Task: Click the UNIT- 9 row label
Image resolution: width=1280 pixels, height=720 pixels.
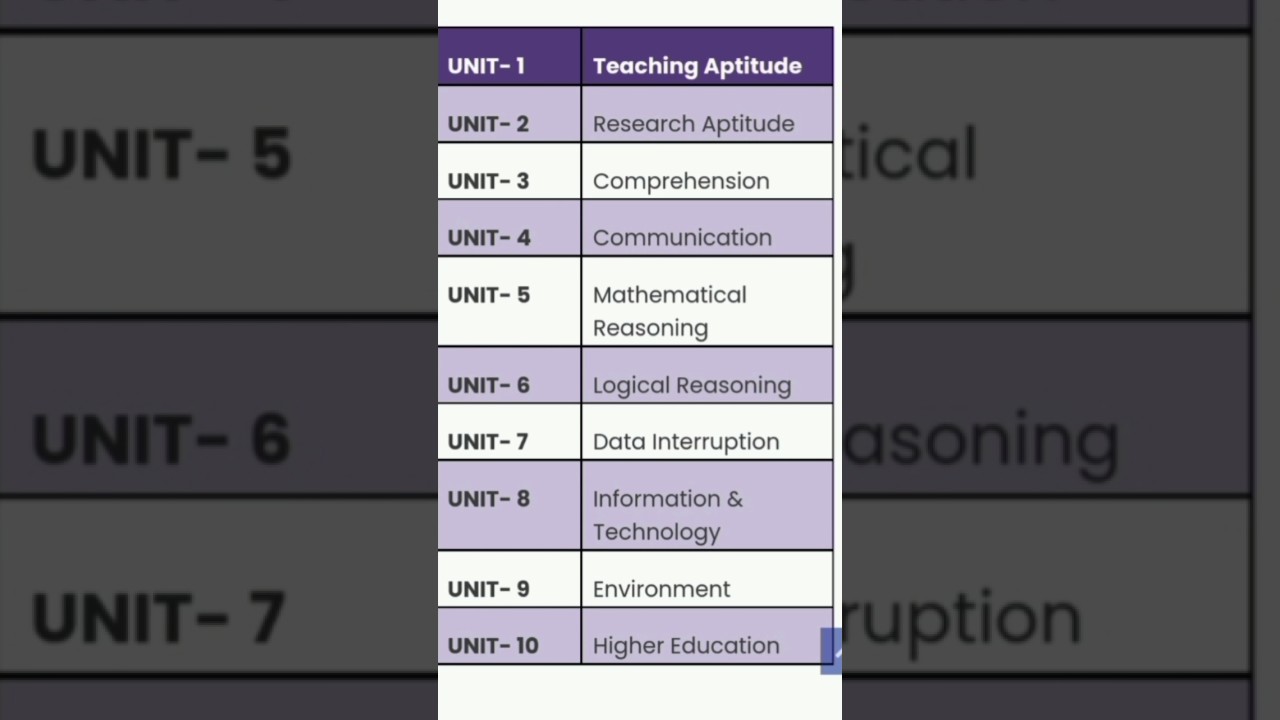Action: pos(488,589)
